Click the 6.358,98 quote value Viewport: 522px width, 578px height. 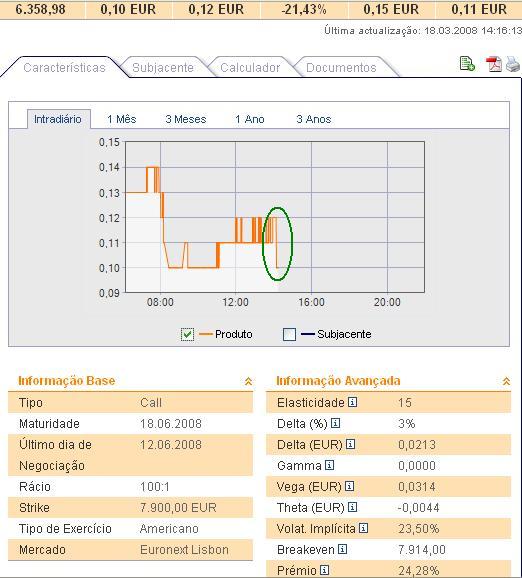coord(41,9)
